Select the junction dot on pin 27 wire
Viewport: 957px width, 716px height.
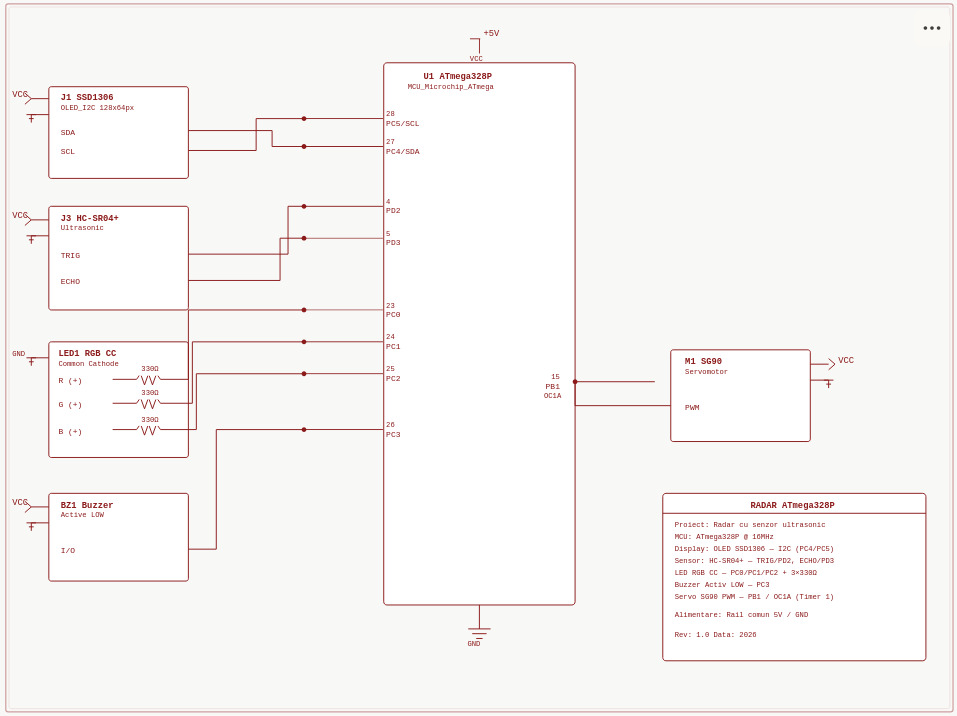[304, 146]
